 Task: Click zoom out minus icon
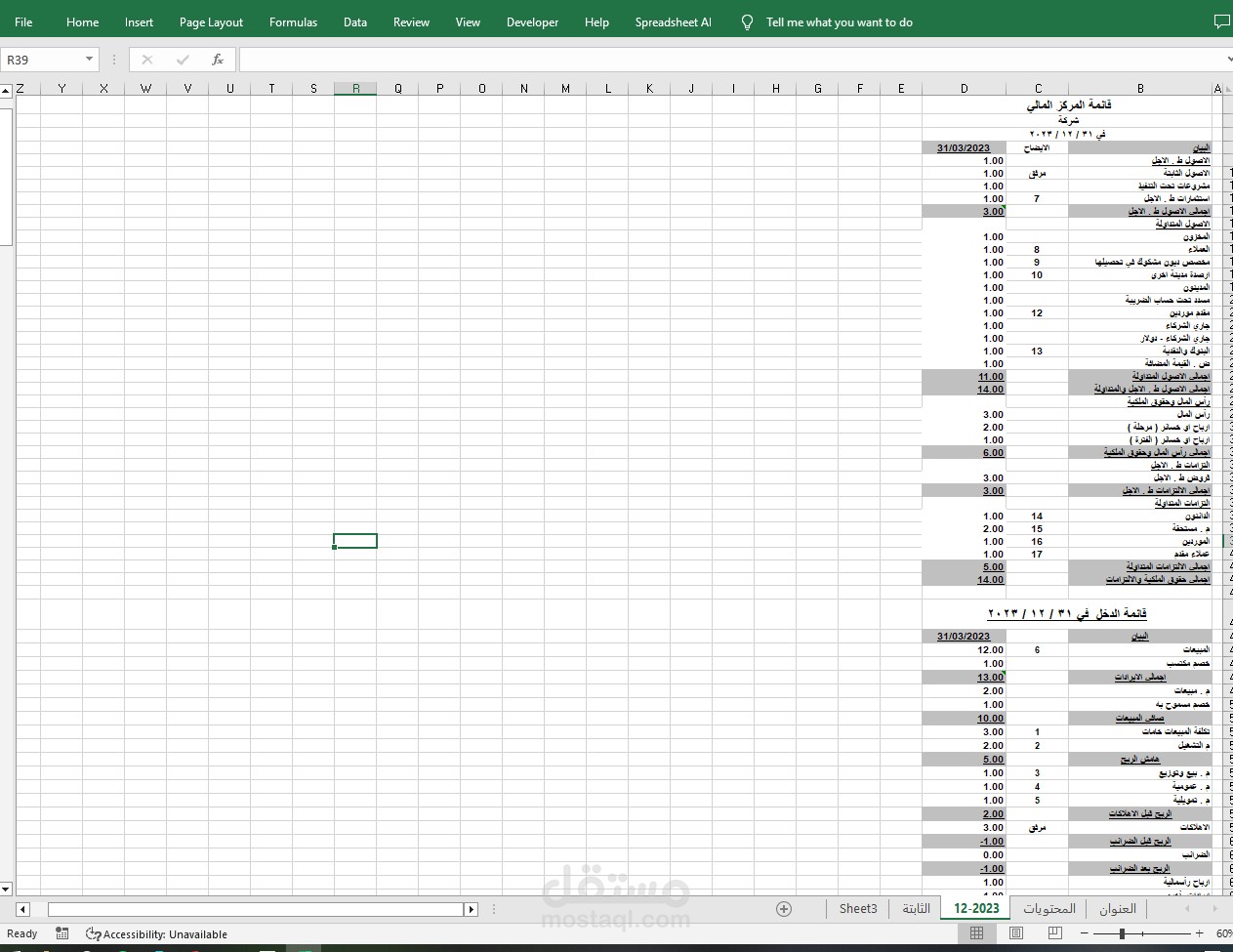pos(1083,933)
